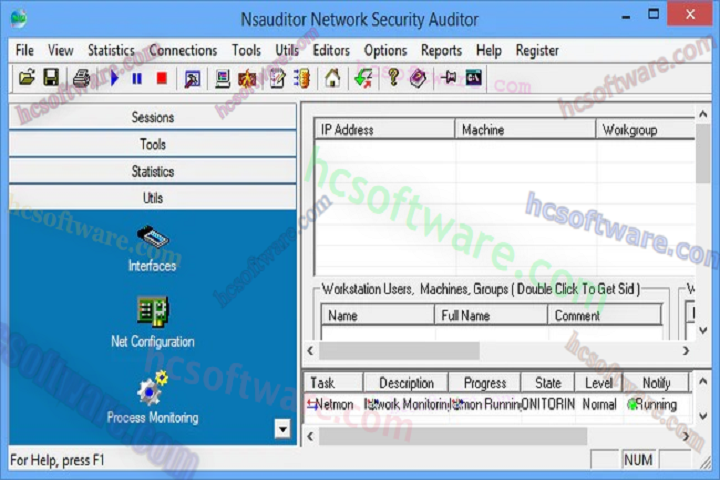Viewport: 720px width, 480px height.
Task: Open the Options menu
Action: 385,50
